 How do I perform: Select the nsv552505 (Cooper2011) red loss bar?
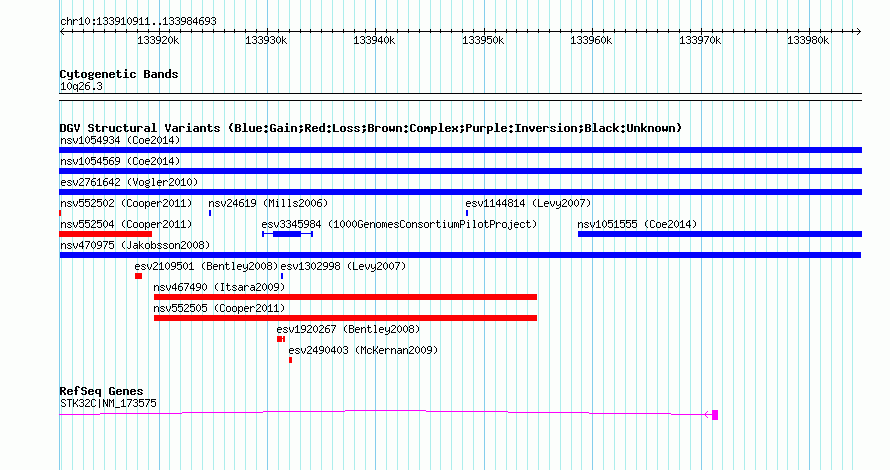click(x=345, y=318)
